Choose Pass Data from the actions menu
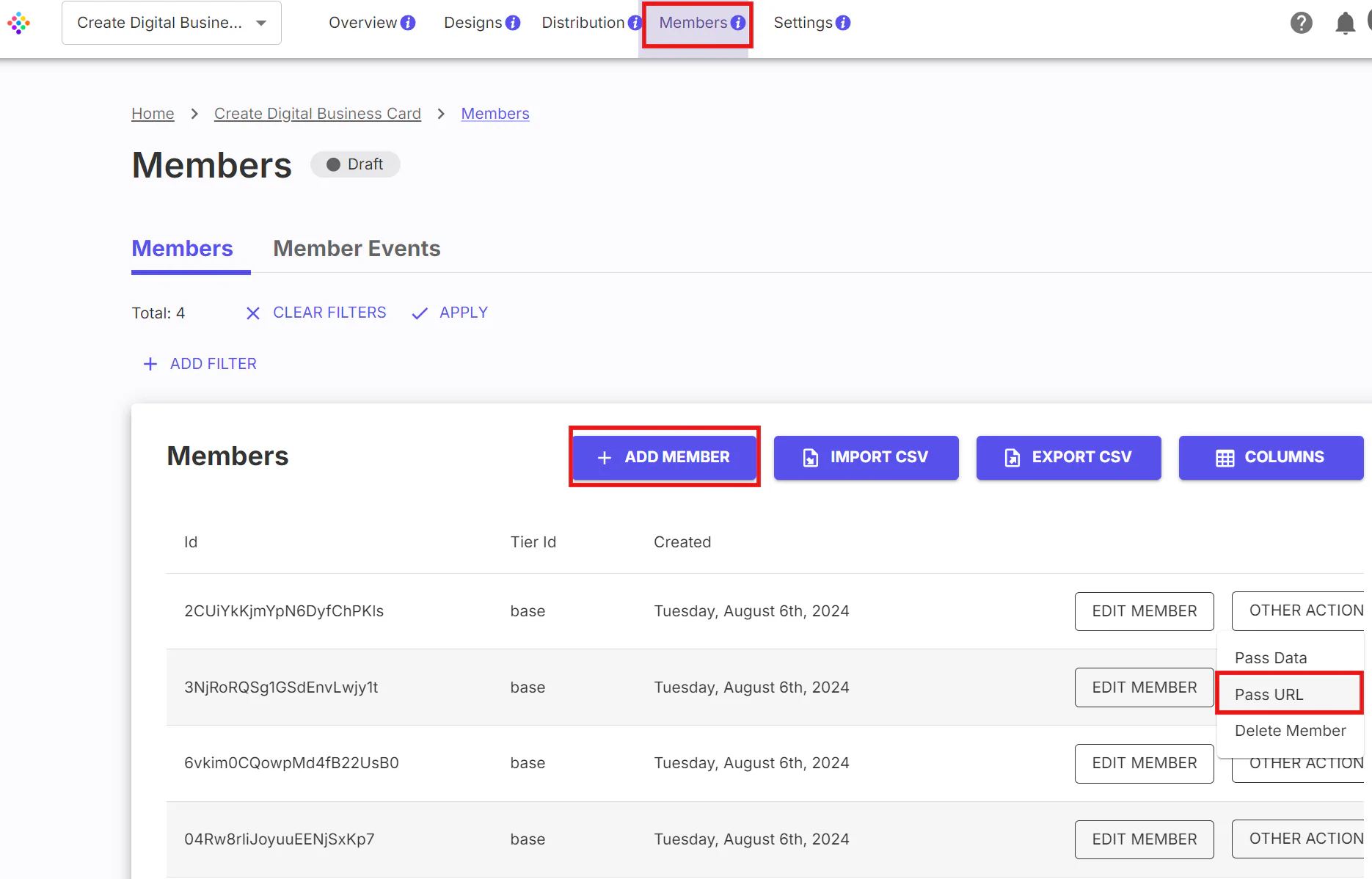 click(x=1290, y=657)
